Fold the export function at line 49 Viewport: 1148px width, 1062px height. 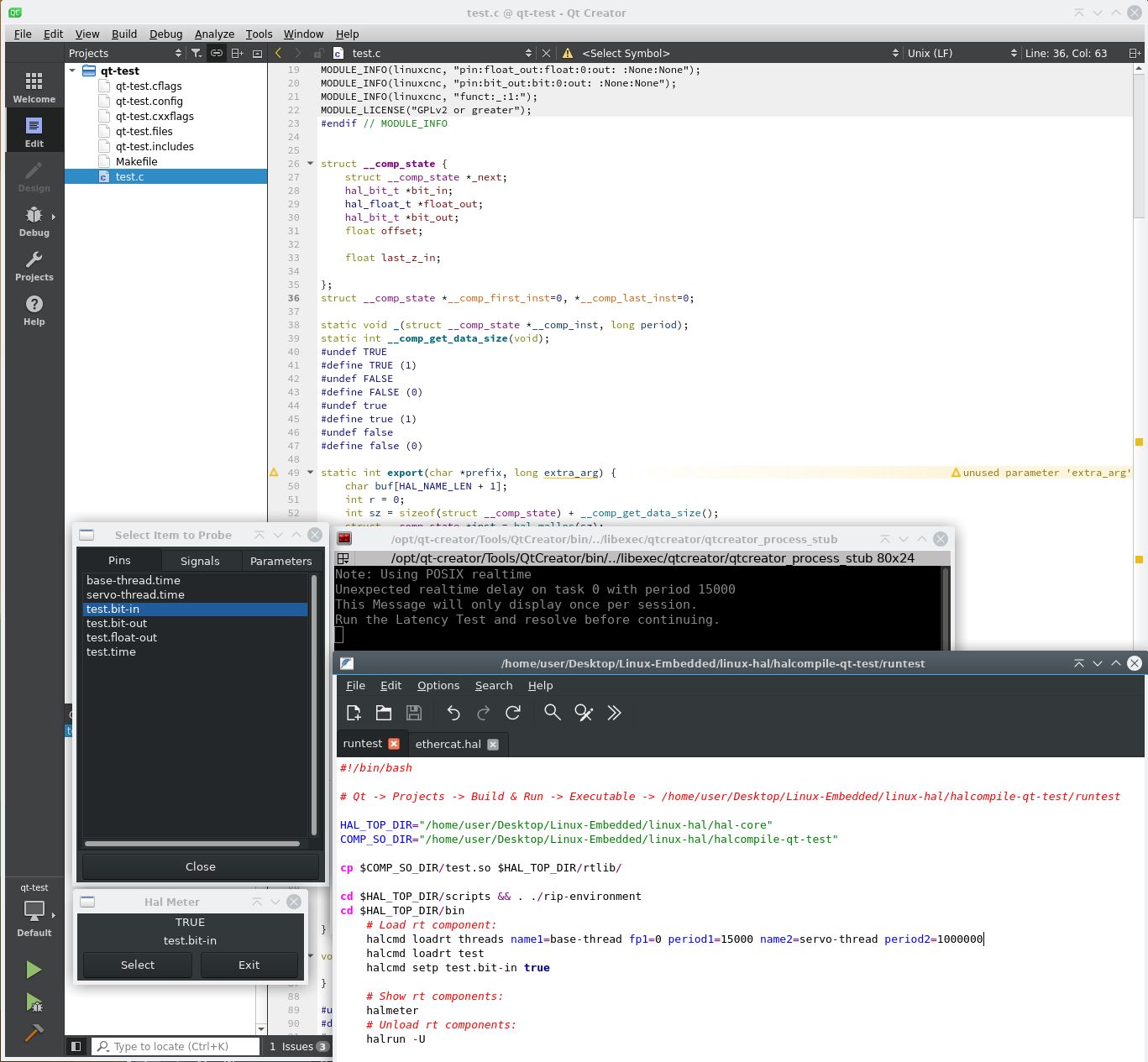[310, 473]
